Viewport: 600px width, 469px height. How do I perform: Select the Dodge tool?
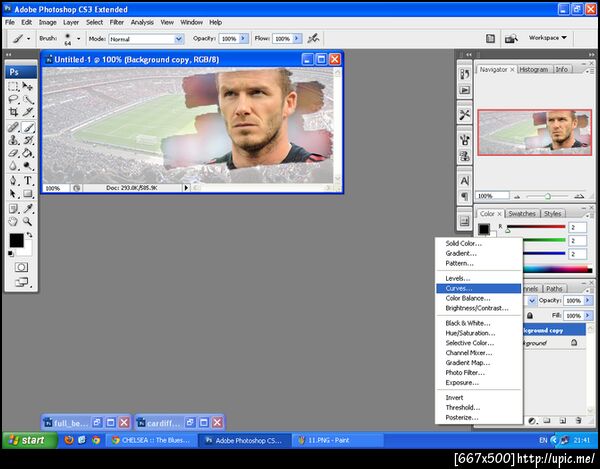(x=28, y=166)
